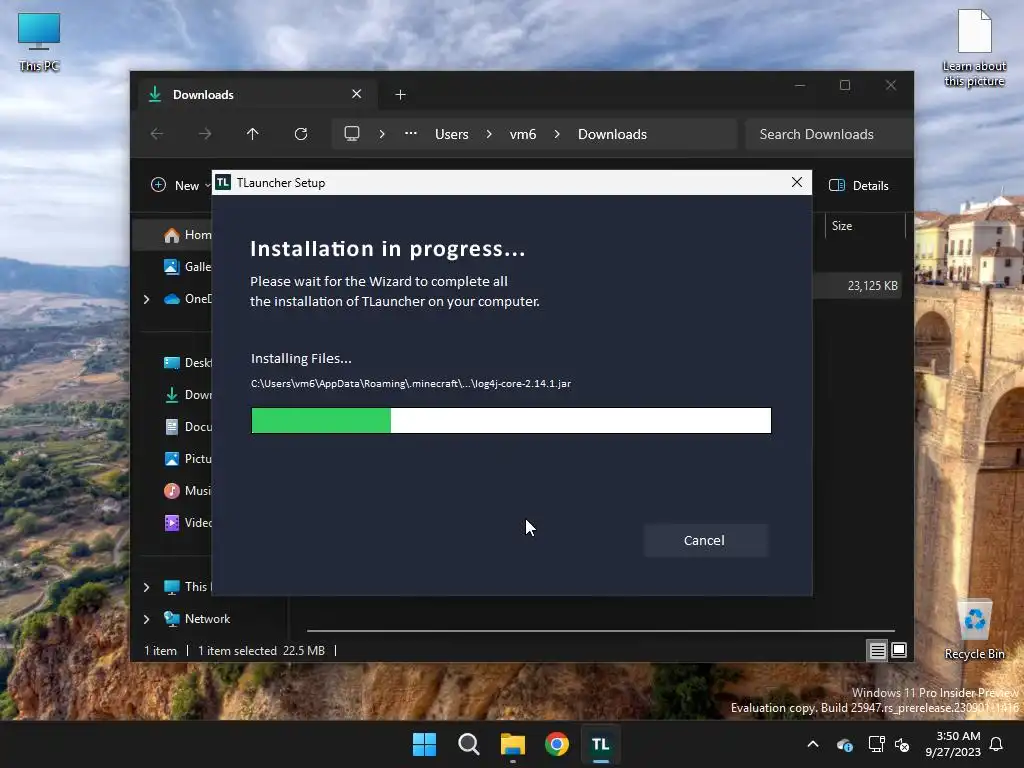The image size is (1024, 768).
Task: Focus the Search Downloads field
Action: click(x=828, y=134)
